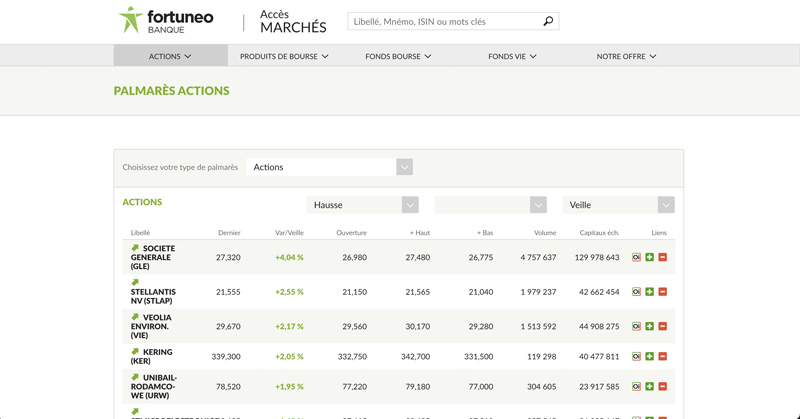Expand the ACTIONS navigation menu

(x=170, y=56)
